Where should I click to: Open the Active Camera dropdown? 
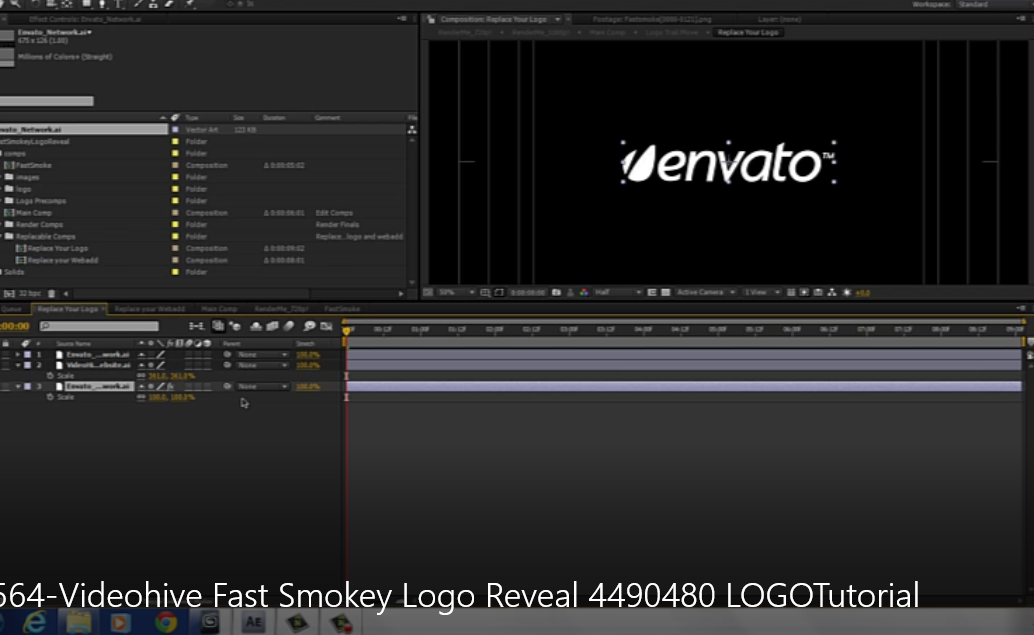[x=706, y=292]
